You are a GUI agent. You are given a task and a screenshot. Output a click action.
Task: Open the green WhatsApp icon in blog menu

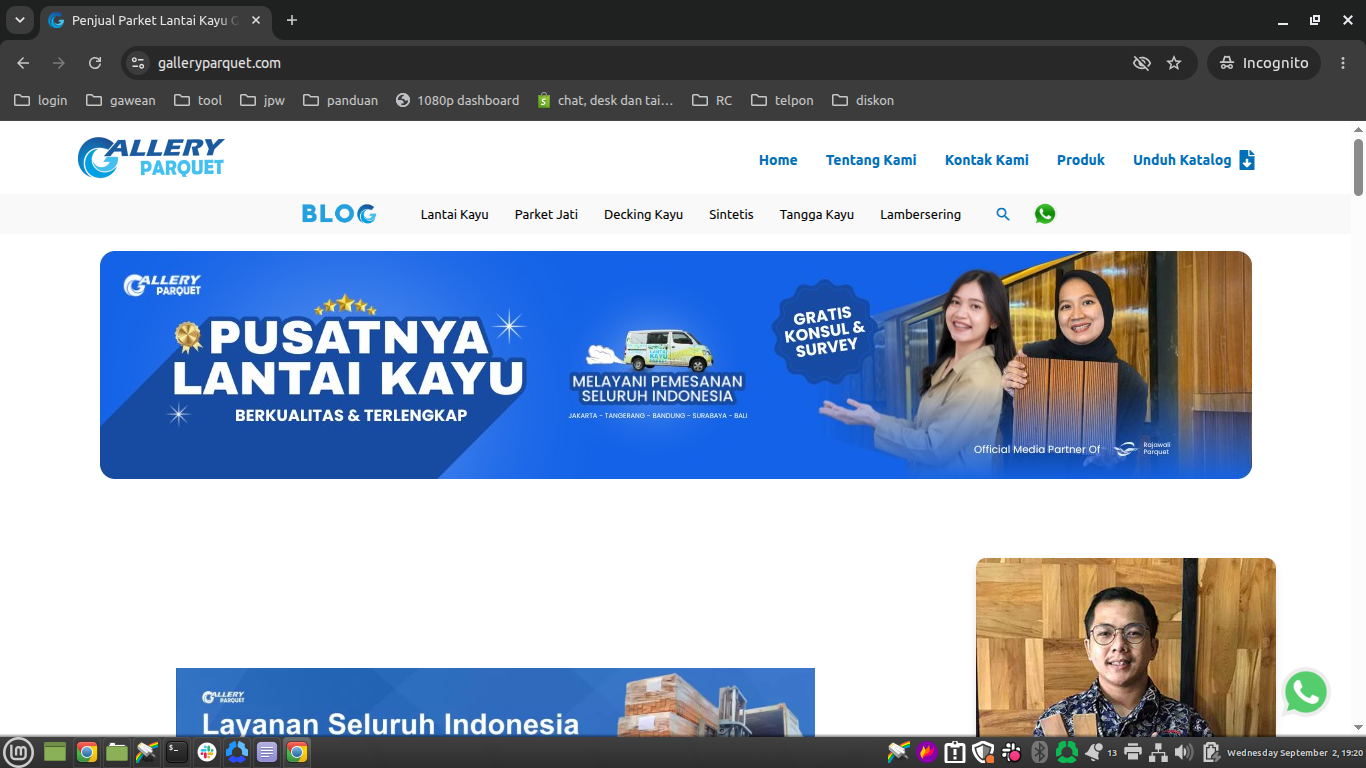pyautogui.click(x=1045, y=214)
